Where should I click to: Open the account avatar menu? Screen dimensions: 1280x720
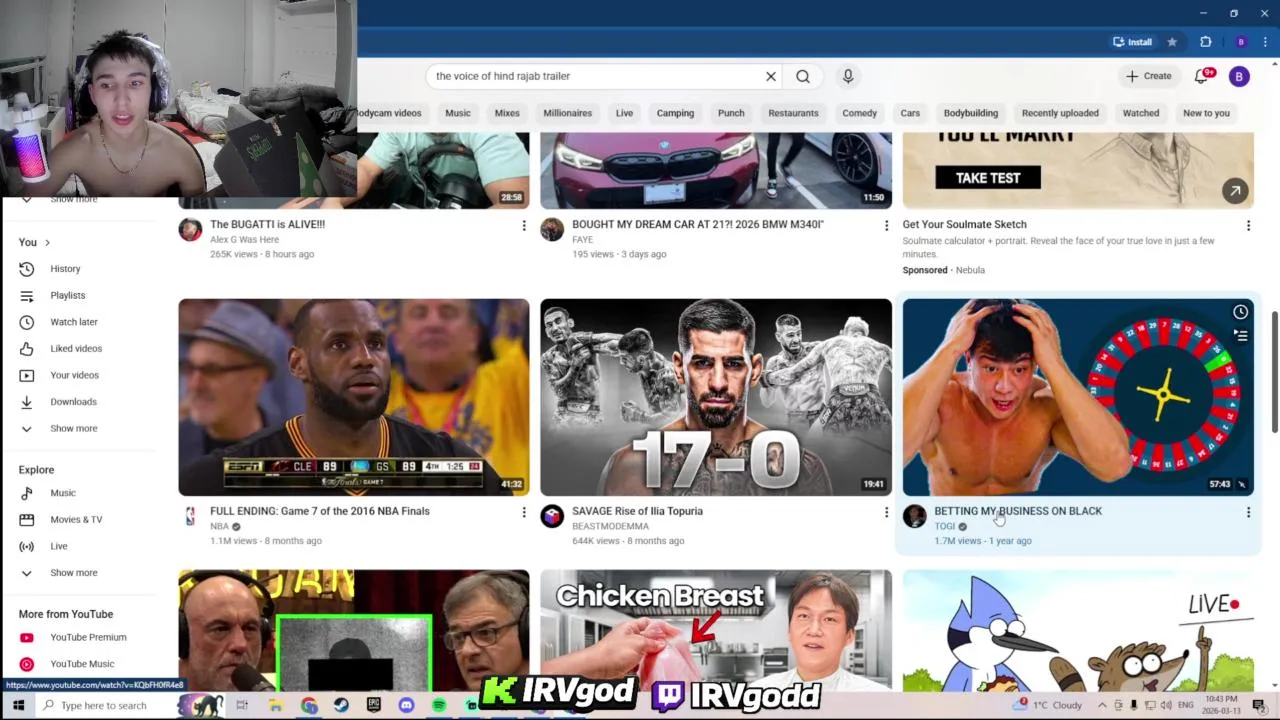point(1239,76)
